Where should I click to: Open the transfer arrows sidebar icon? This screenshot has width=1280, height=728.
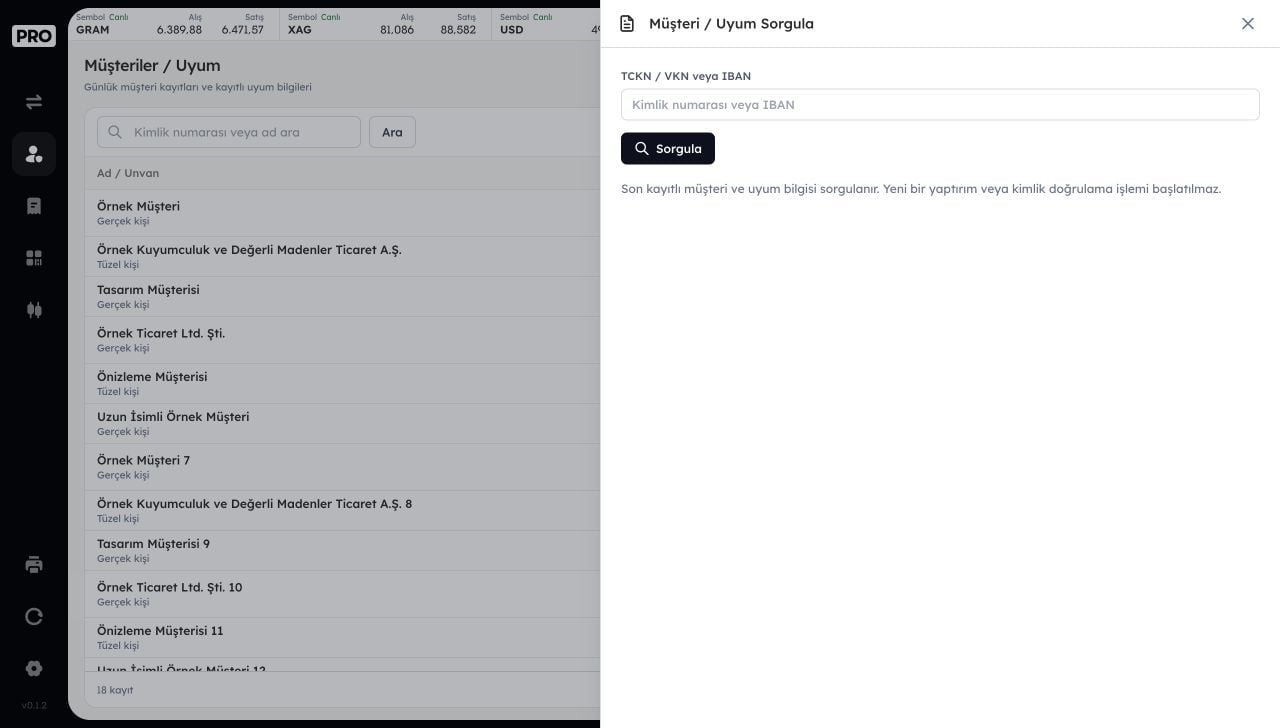(34, 102)
